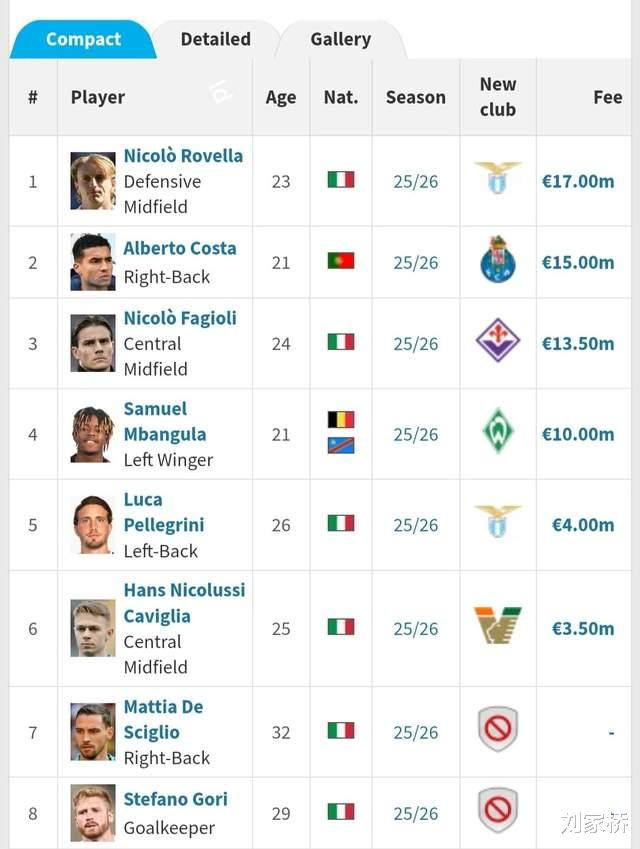Click the €17.00m transfer fee link
Screen dimensions: 640x849
pos(578,181)
